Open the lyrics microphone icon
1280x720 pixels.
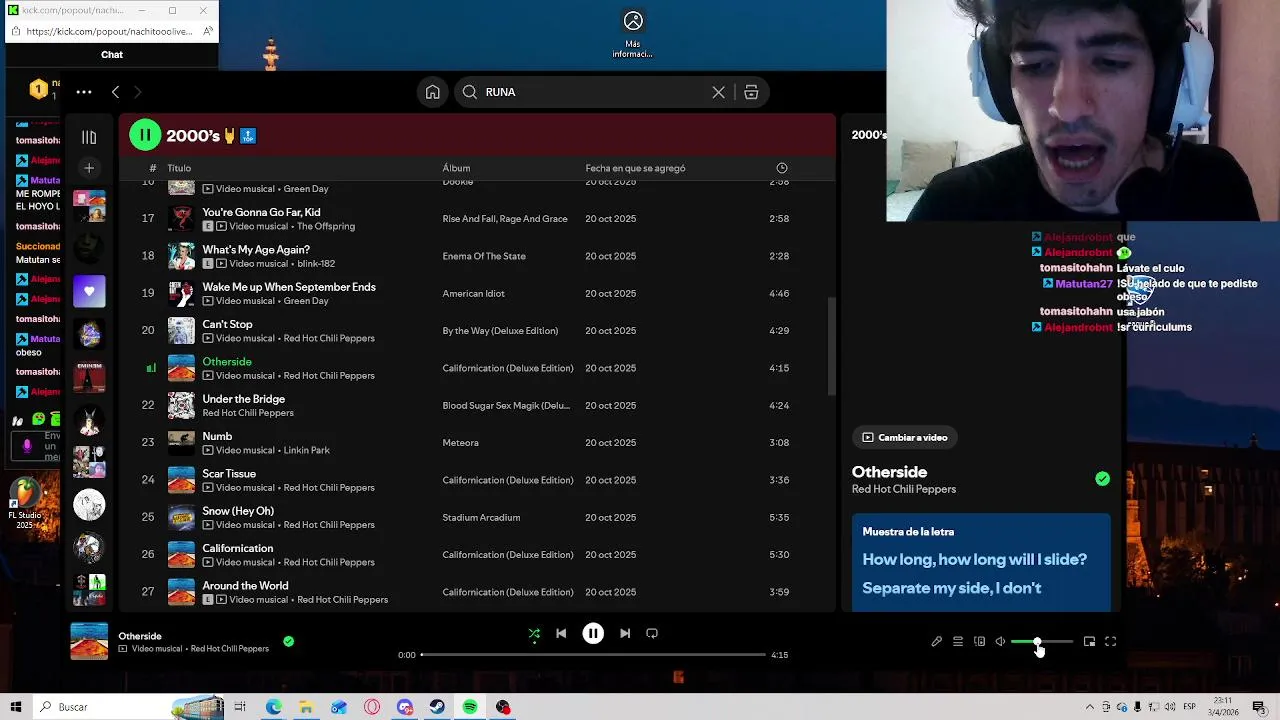[937, 642]
